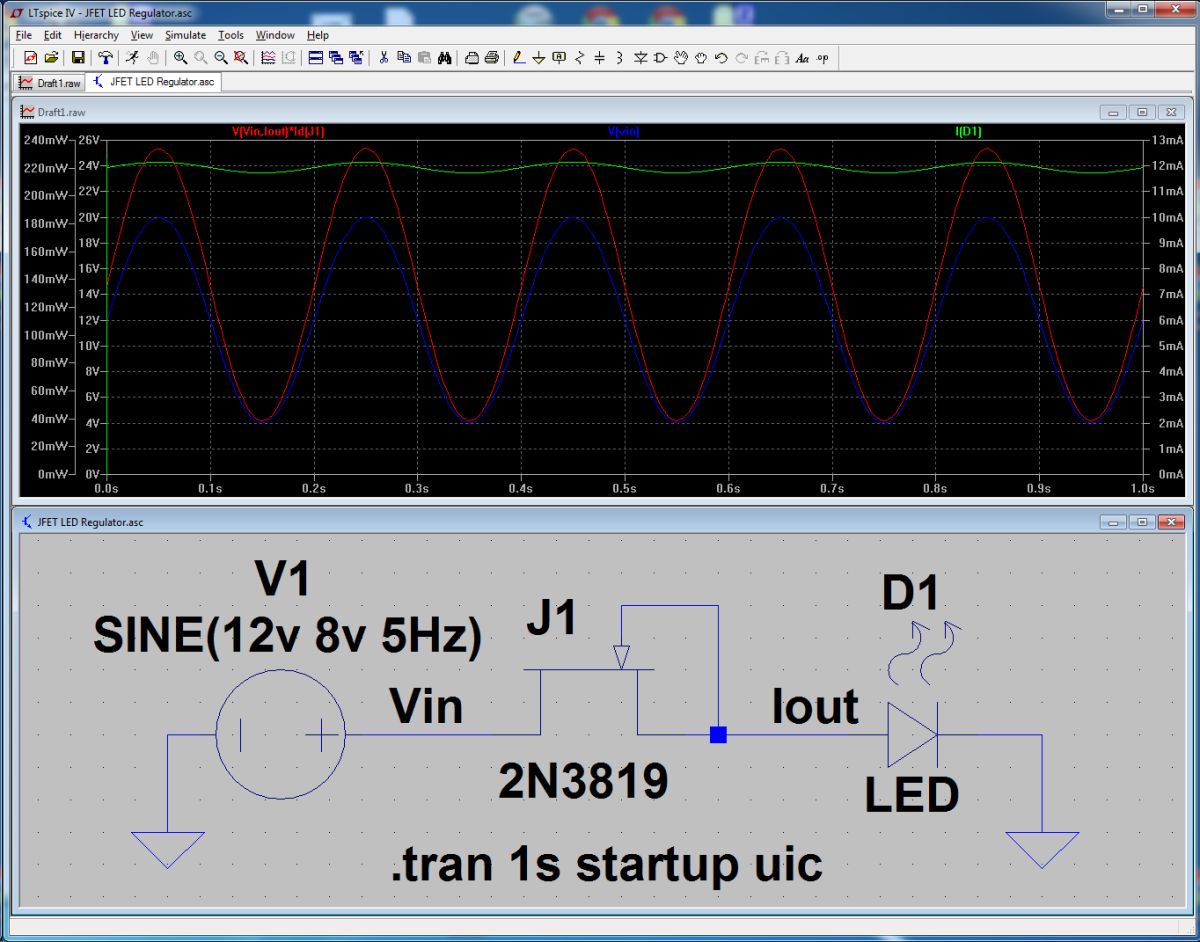Place an Inductor from toolbar

(x=620, y=58)
